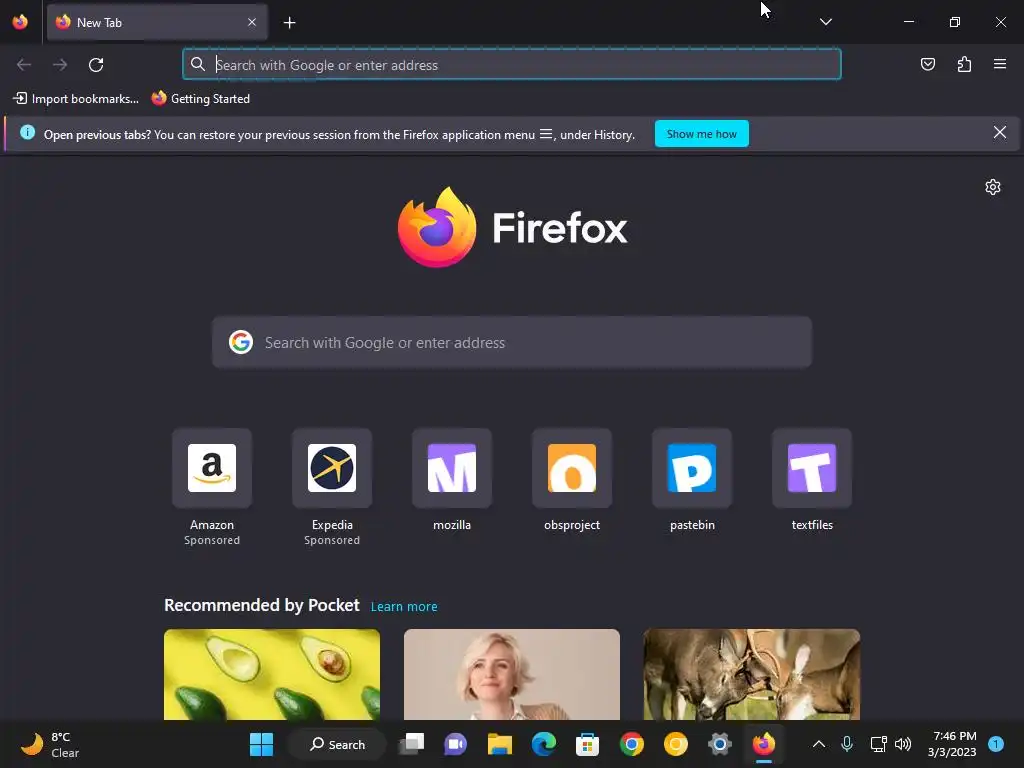Click the Show me how button
This screenshot has height=768, width=1024.
tap(701, 134)
